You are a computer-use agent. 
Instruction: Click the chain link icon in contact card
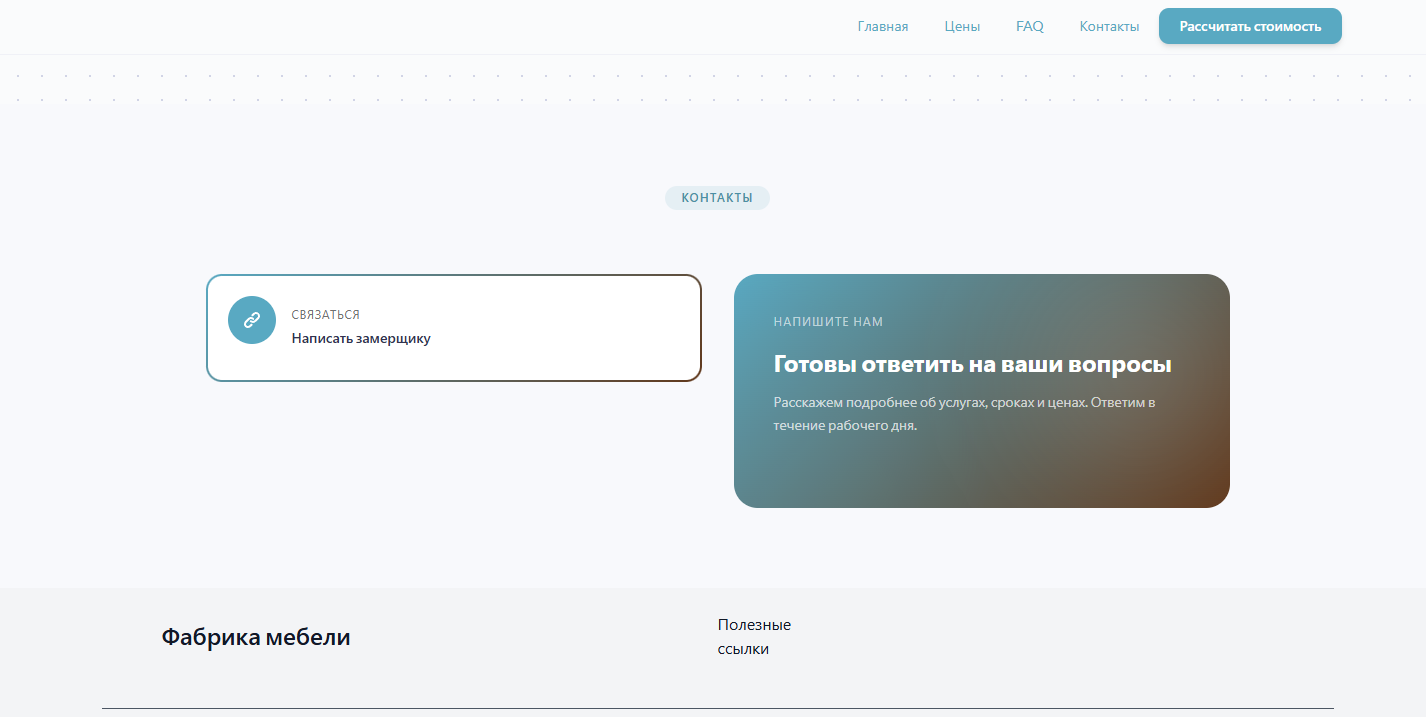(x=252, y=320)
